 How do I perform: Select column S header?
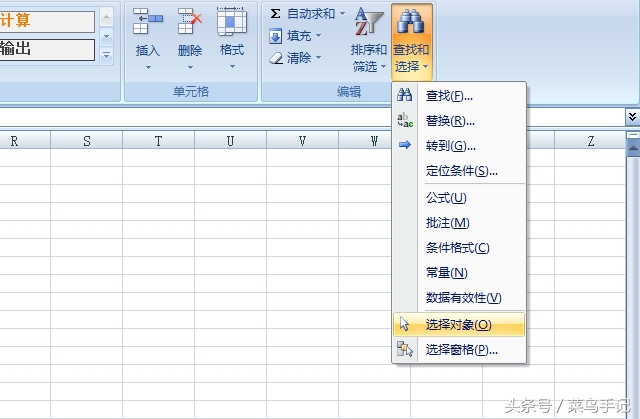[87, 141]
